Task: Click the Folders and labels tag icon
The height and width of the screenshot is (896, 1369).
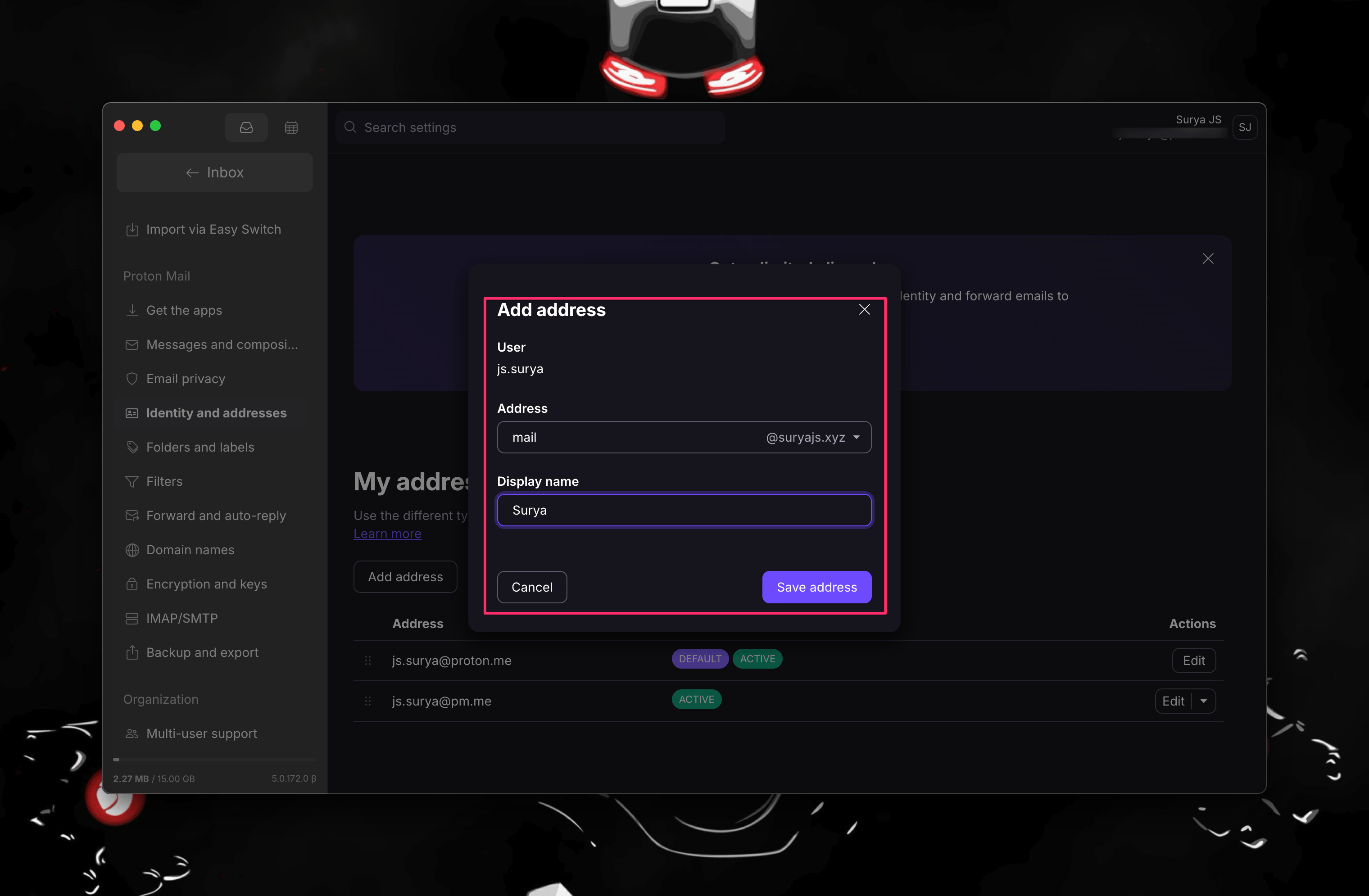Action: click(132, 447)
